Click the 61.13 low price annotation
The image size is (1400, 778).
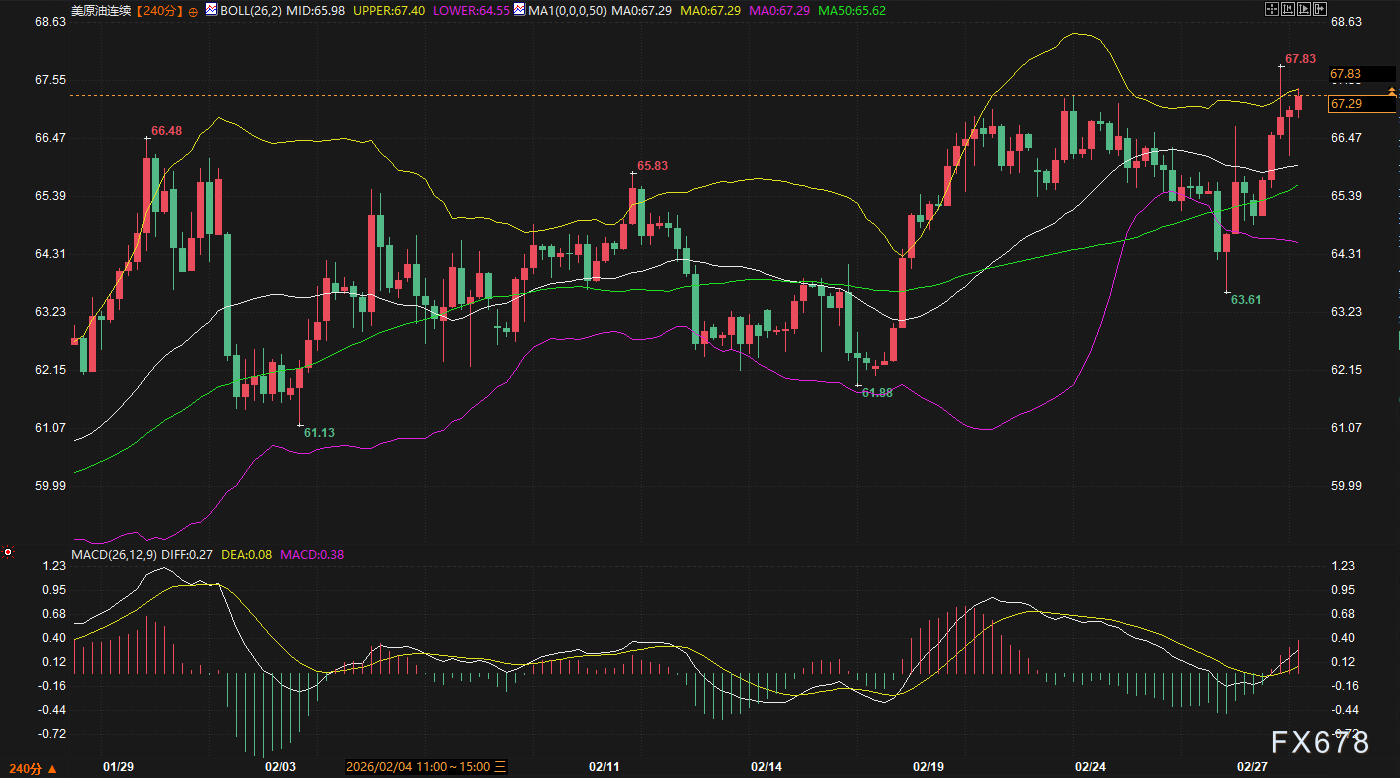pos(319,432)
